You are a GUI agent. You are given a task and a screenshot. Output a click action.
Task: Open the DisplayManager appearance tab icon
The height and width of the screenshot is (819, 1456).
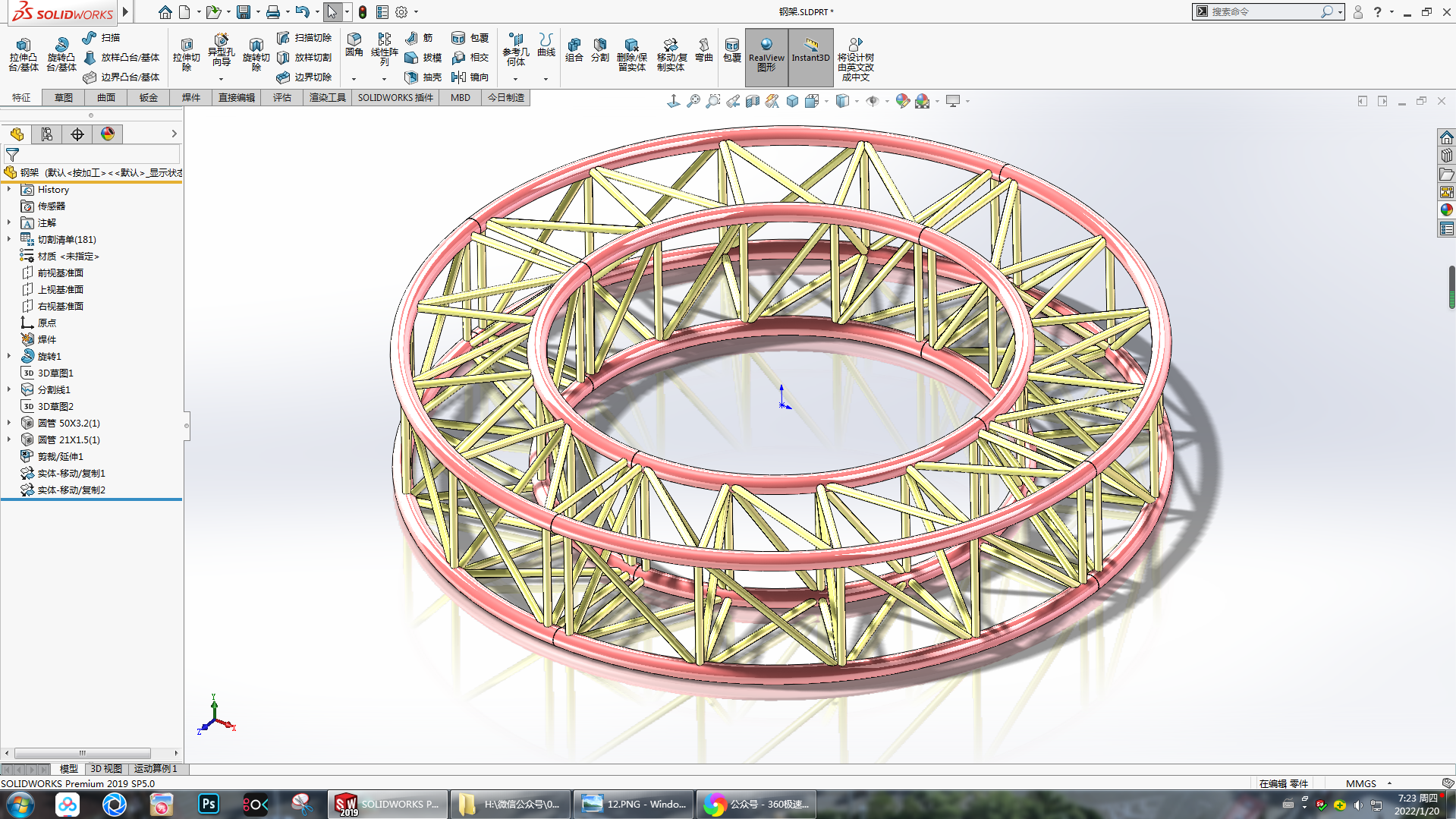(x=108, y=134)
